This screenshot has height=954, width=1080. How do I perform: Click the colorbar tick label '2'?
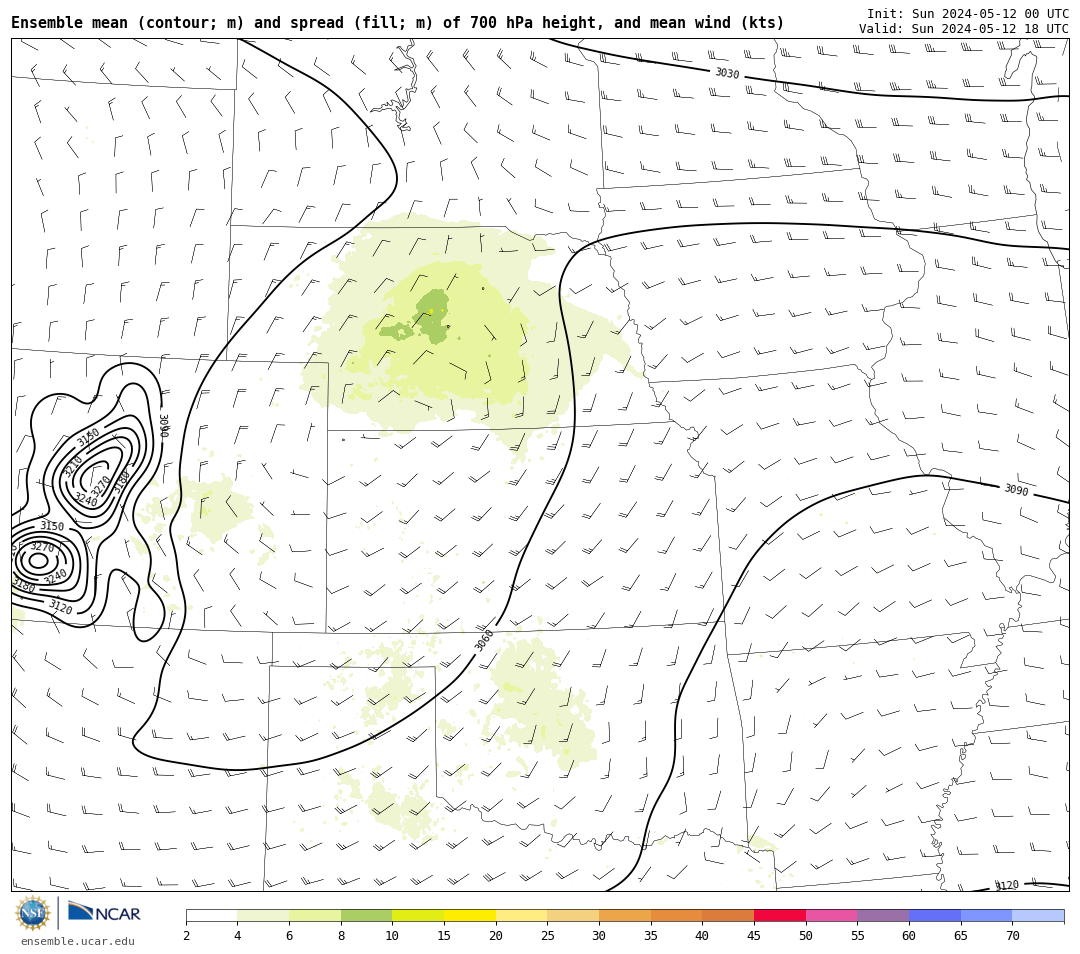coord(186,935)
